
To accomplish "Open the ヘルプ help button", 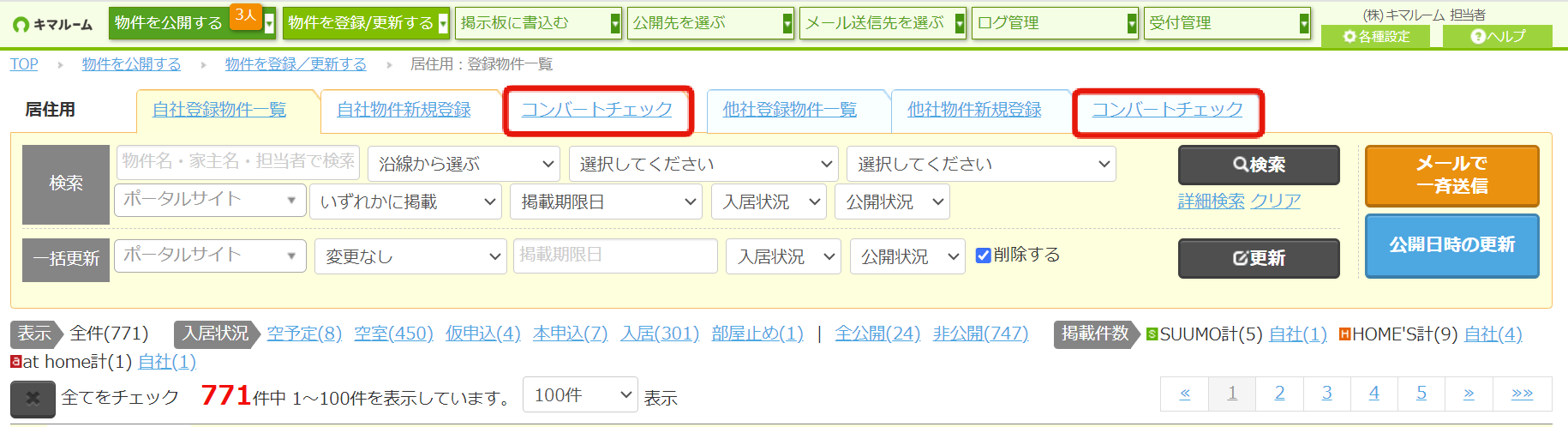I will pyautogui.click(x=1497, y=37).
